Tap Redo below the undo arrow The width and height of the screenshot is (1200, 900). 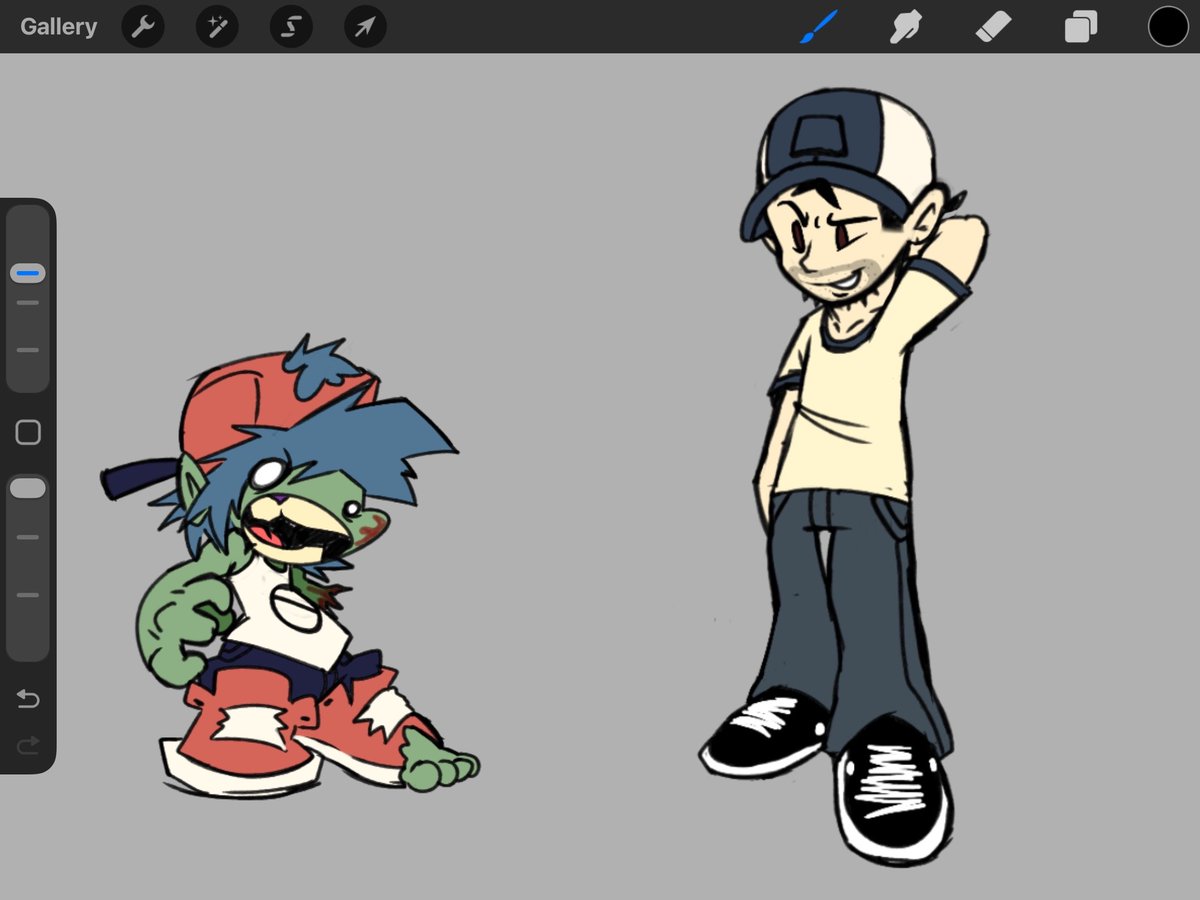click(27, 744)
